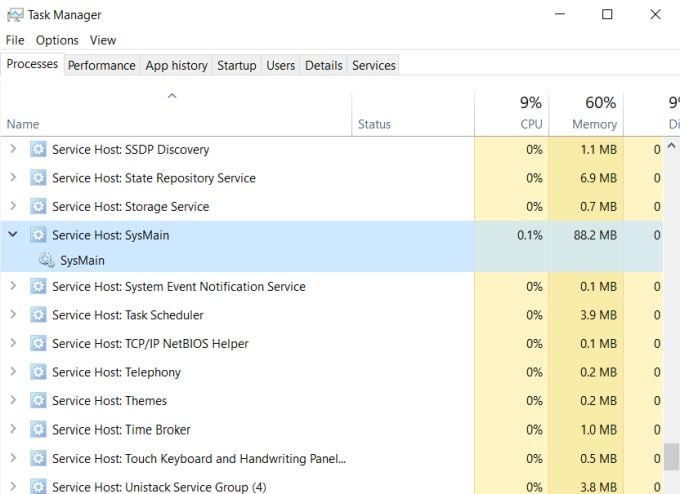Open the Options menu
680x494 pixels.
(x=57, y=40)
